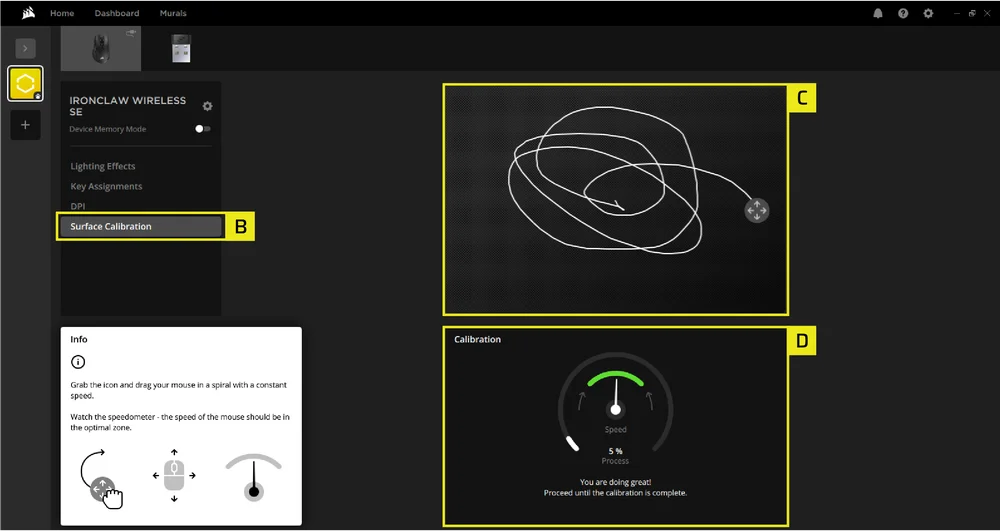1000x531 pixels.
Task: Select the Ironclaw mouse device thumbnail
Action: pyautogui.click(x=101, y=49)
